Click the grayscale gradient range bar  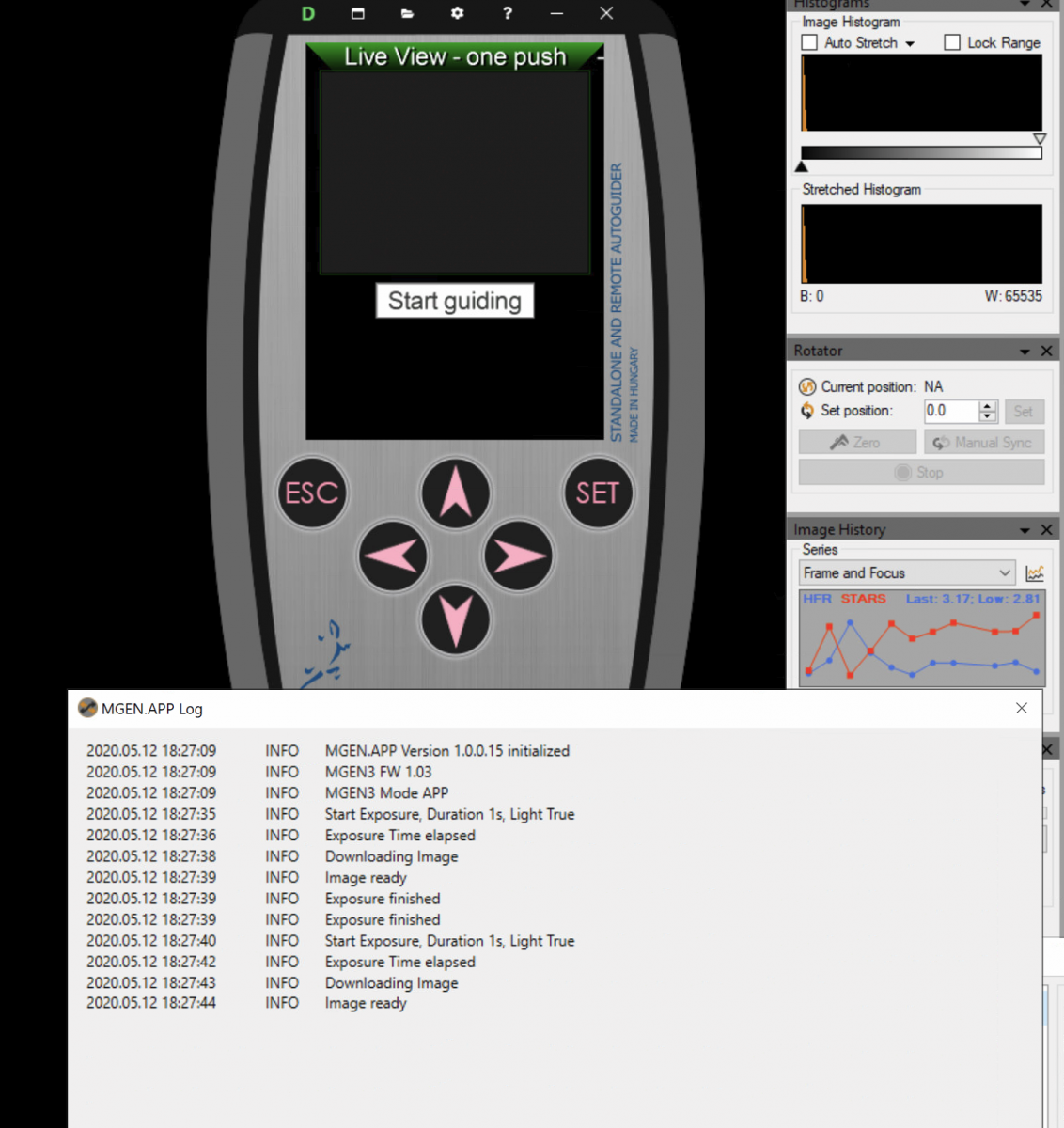pos(921,152)
